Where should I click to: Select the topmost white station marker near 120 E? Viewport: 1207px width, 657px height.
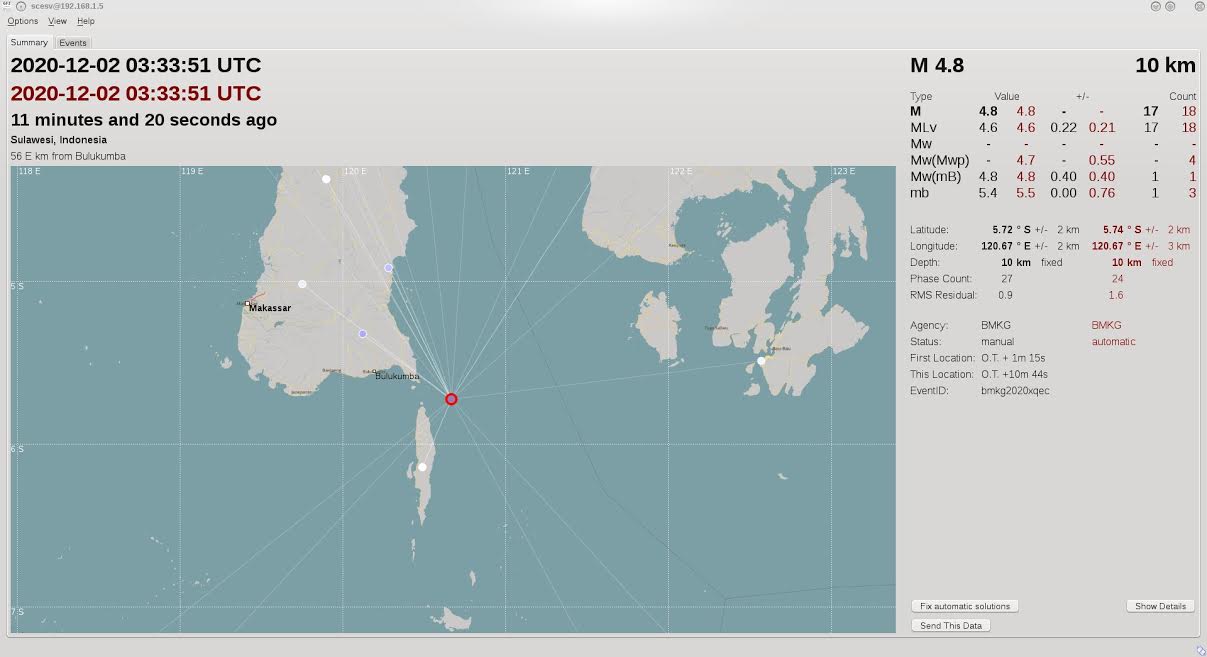pyautogui.click(x=326, y=179)
